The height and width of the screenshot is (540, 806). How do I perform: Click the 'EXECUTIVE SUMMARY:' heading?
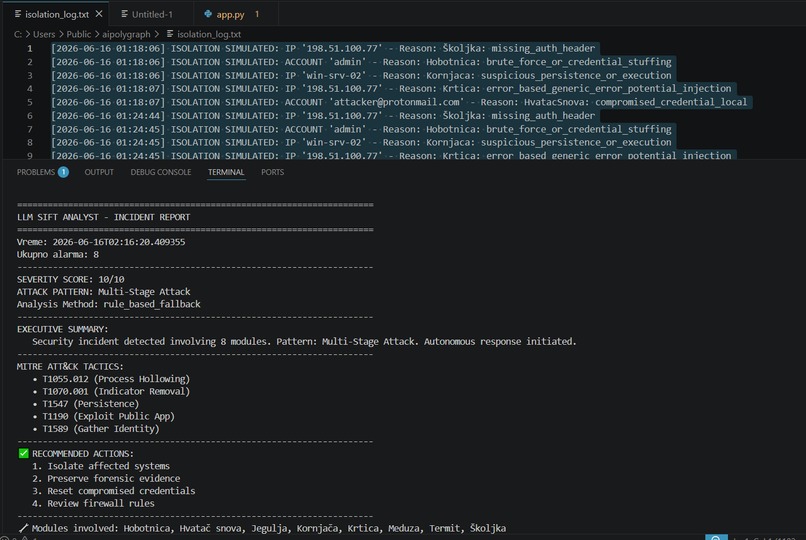(63, 329)
